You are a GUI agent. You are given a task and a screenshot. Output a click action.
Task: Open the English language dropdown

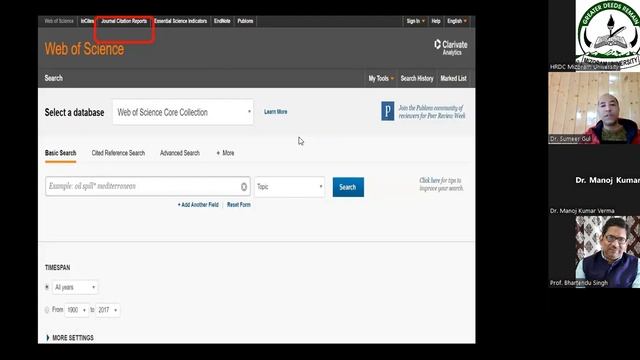pyautogui.click(x=457, y=21)
